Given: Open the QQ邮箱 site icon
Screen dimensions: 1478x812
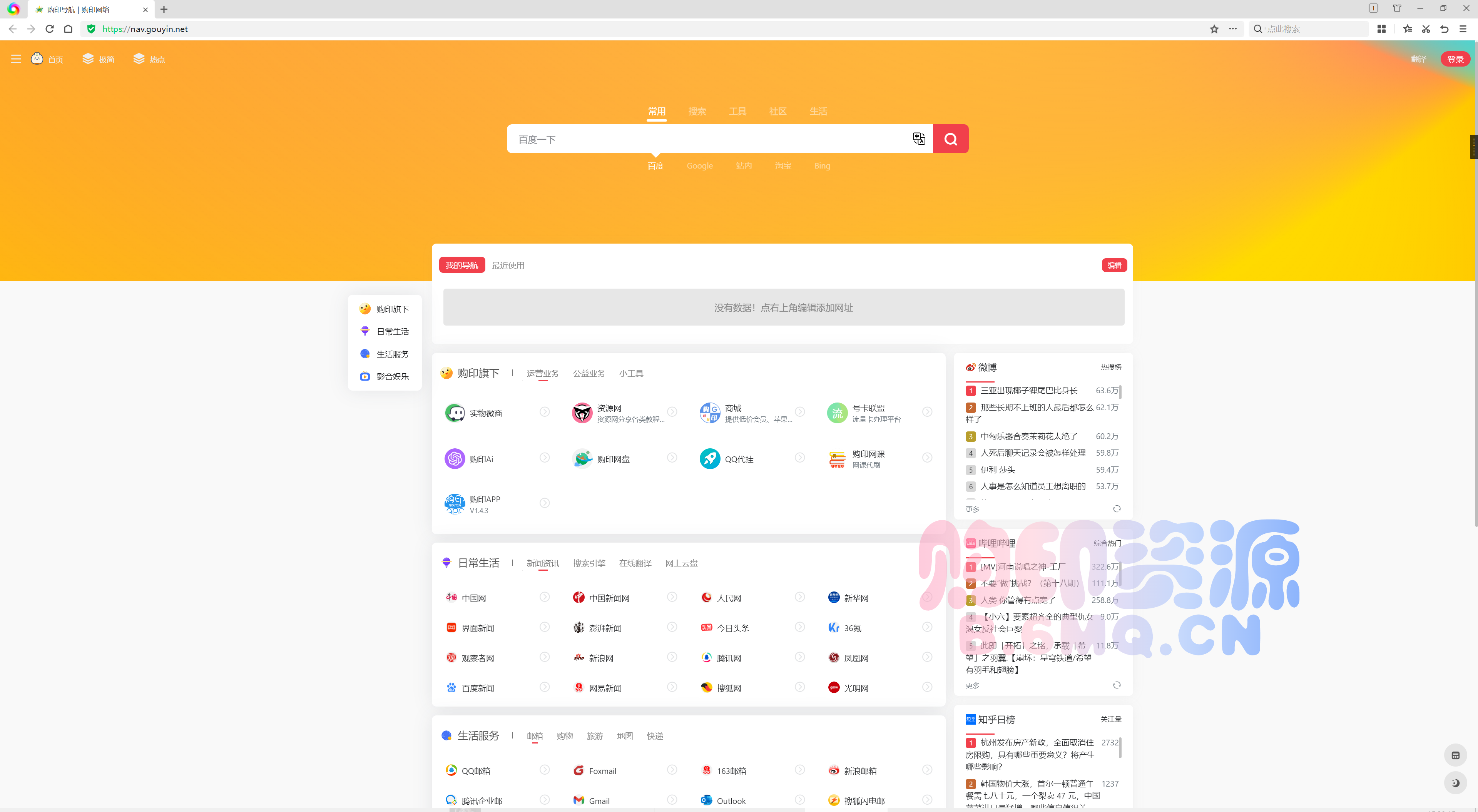Looking at the screenshot, I should coord(451,770).
